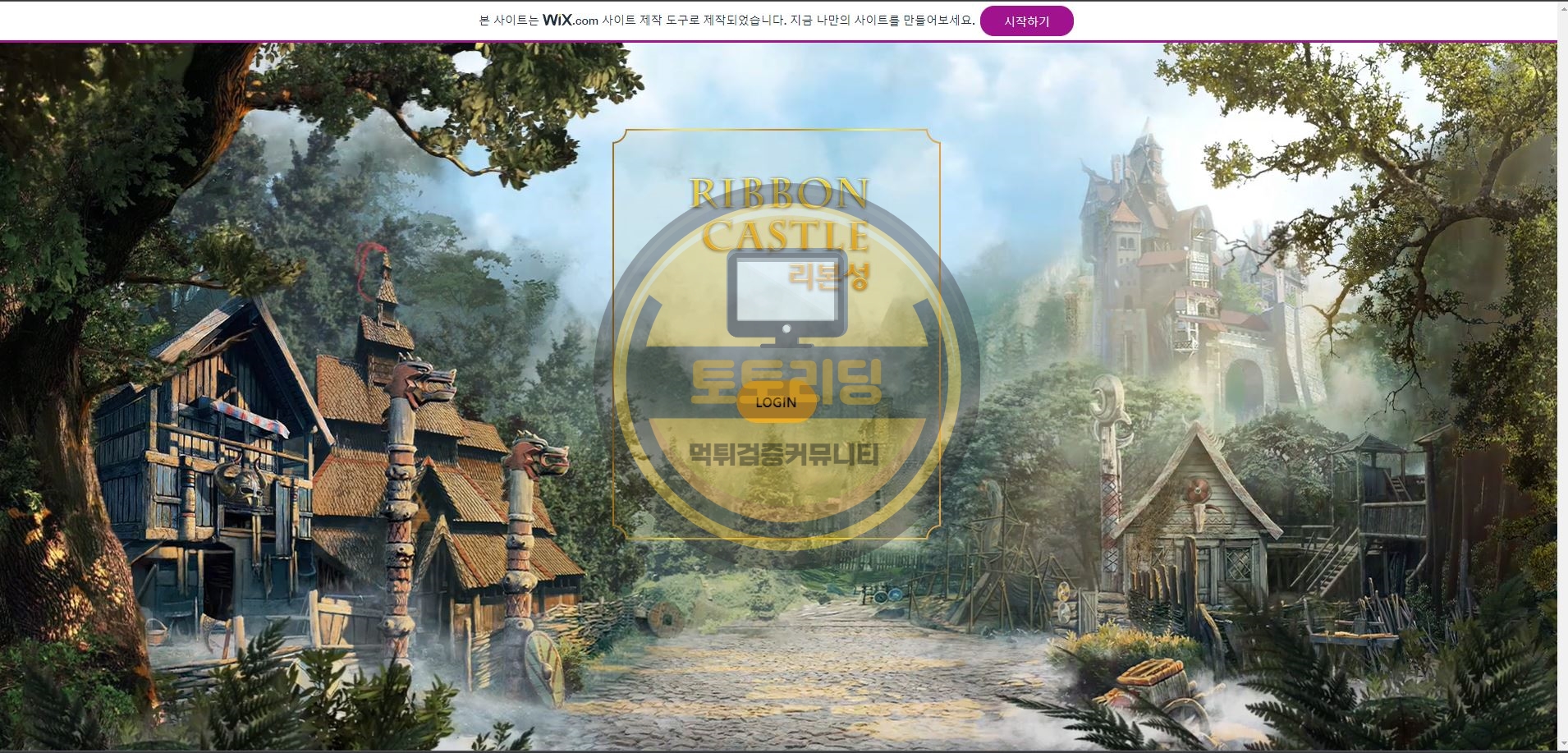Click the 토토리딩 watermark text
Screen dimensions: 1568x753
click(786, 379)
